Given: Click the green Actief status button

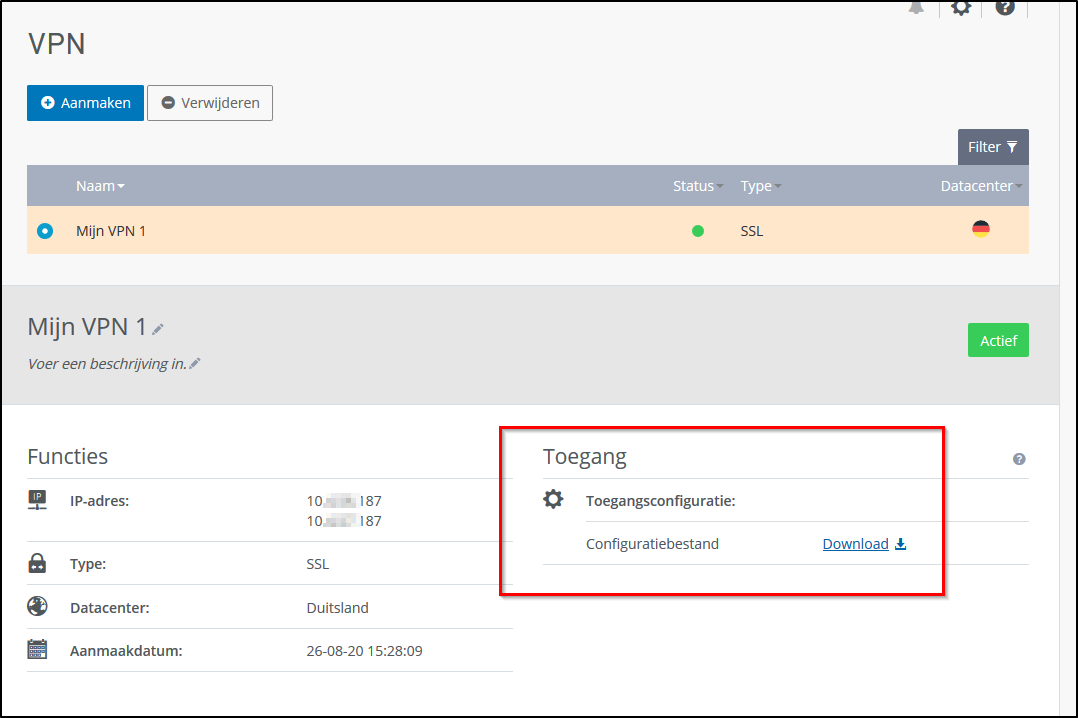Looking at the screenshot, I should click(x=997, y=340).
